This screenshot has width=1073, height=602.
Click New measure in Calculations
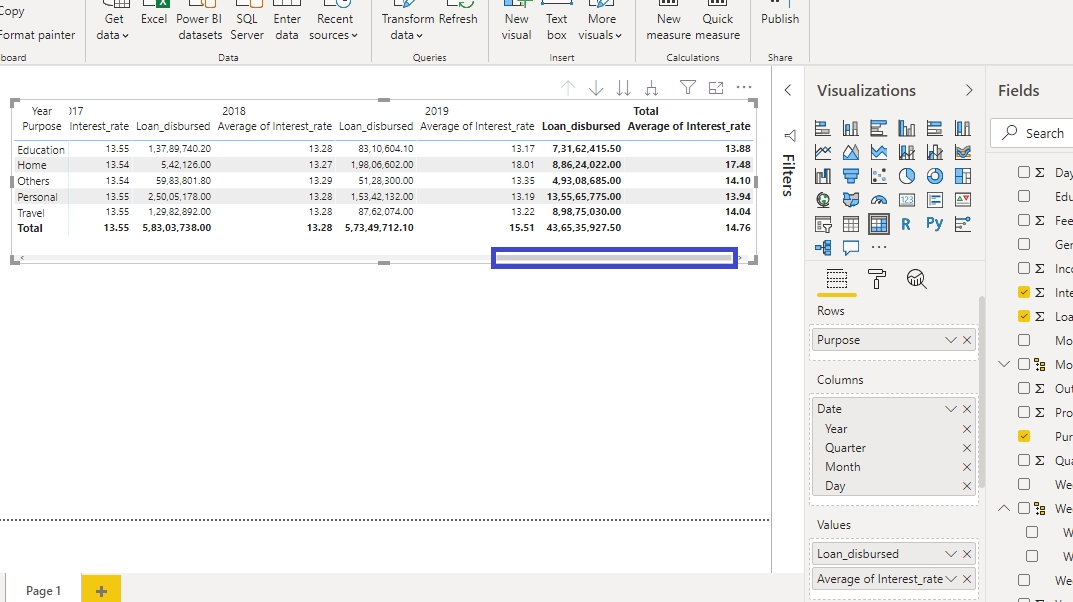click(x=669, y=27)
